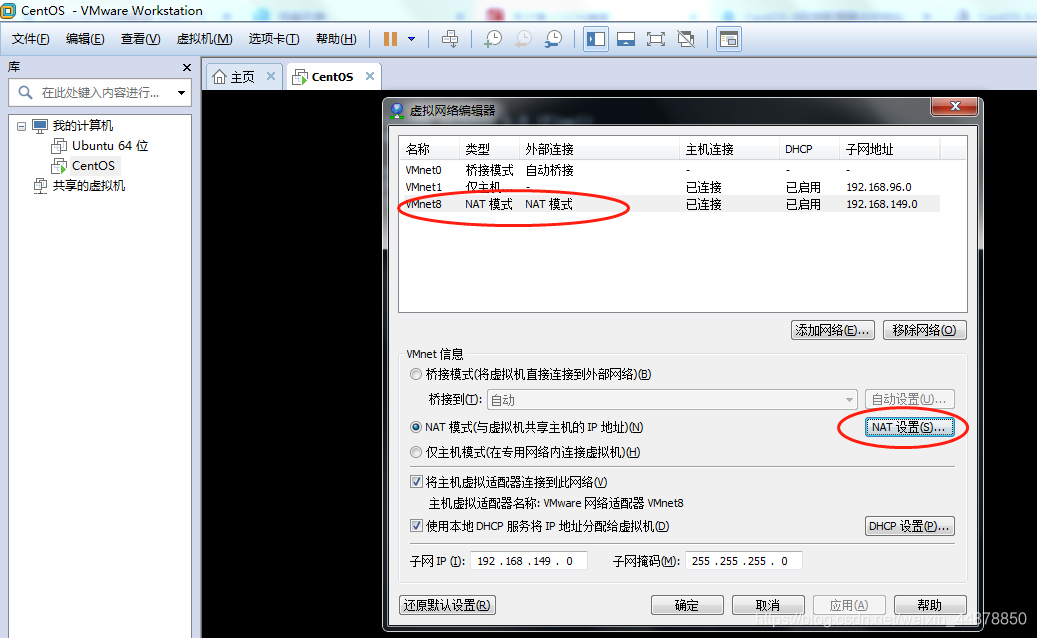Open NAT 设置(S)... button
Image resolution: width=1037 pixels, height=638 pixels.
909,427
